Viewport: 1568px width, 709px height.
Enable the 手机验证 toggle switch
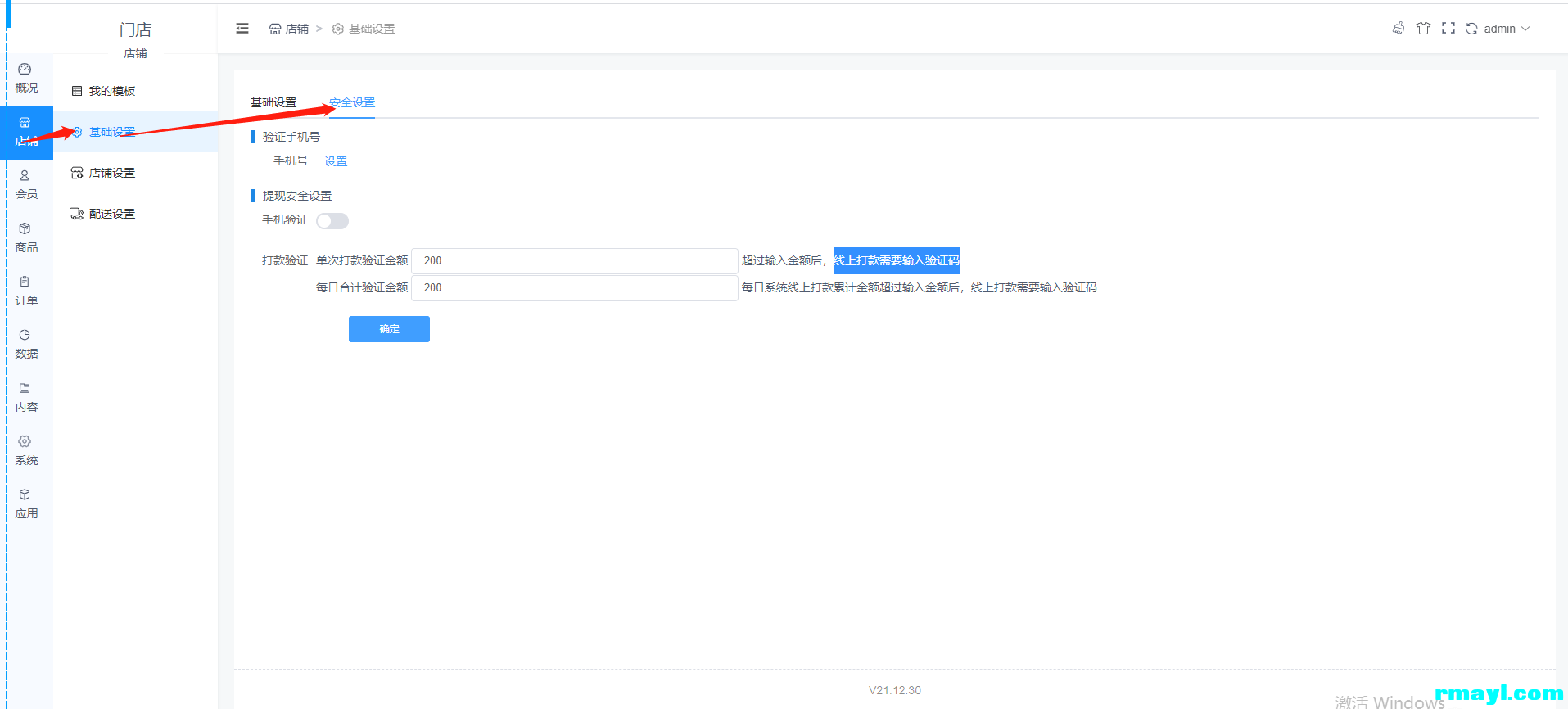332,221
